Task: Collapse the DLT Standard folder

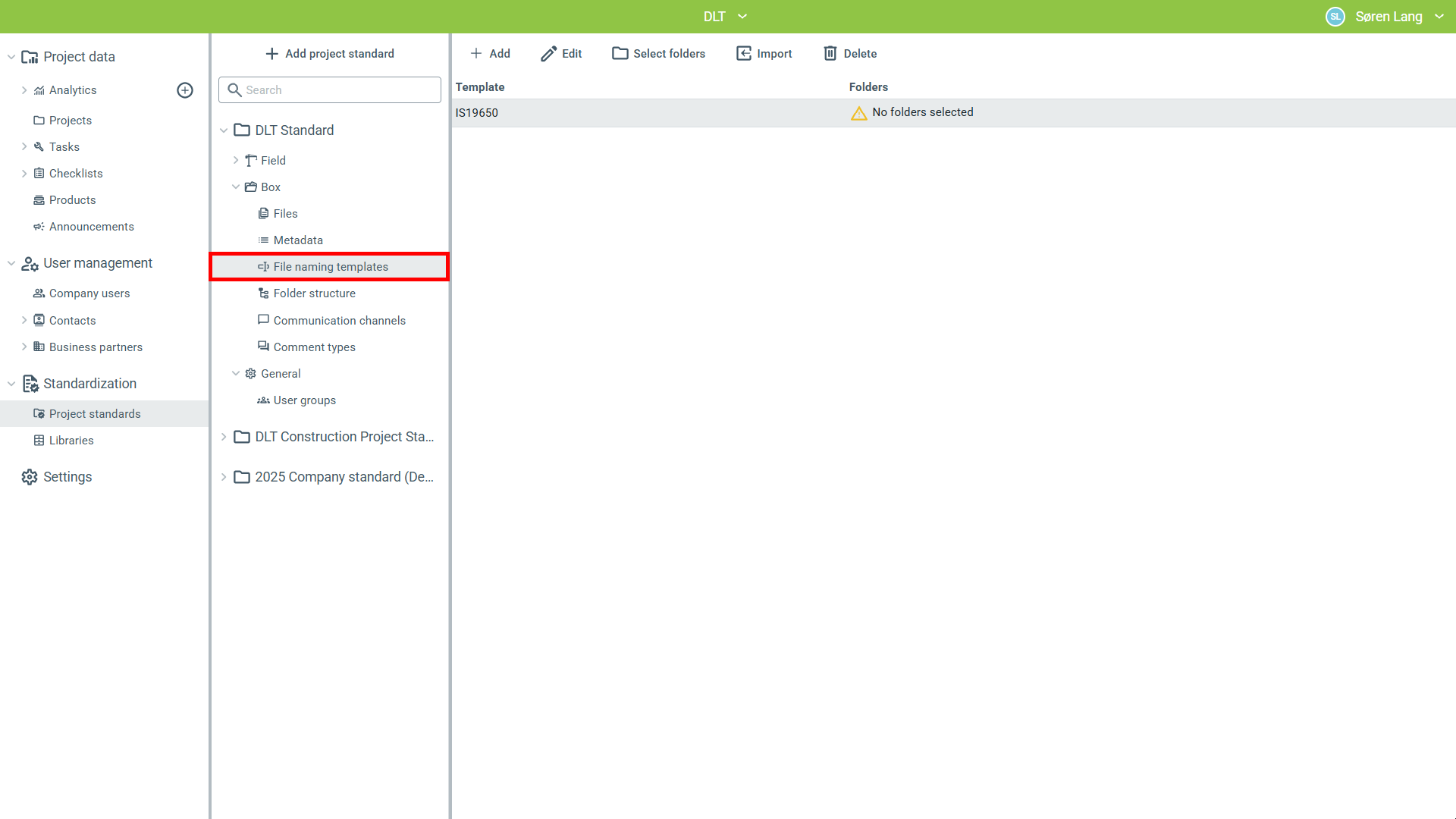Action: [x=224, y=130]
